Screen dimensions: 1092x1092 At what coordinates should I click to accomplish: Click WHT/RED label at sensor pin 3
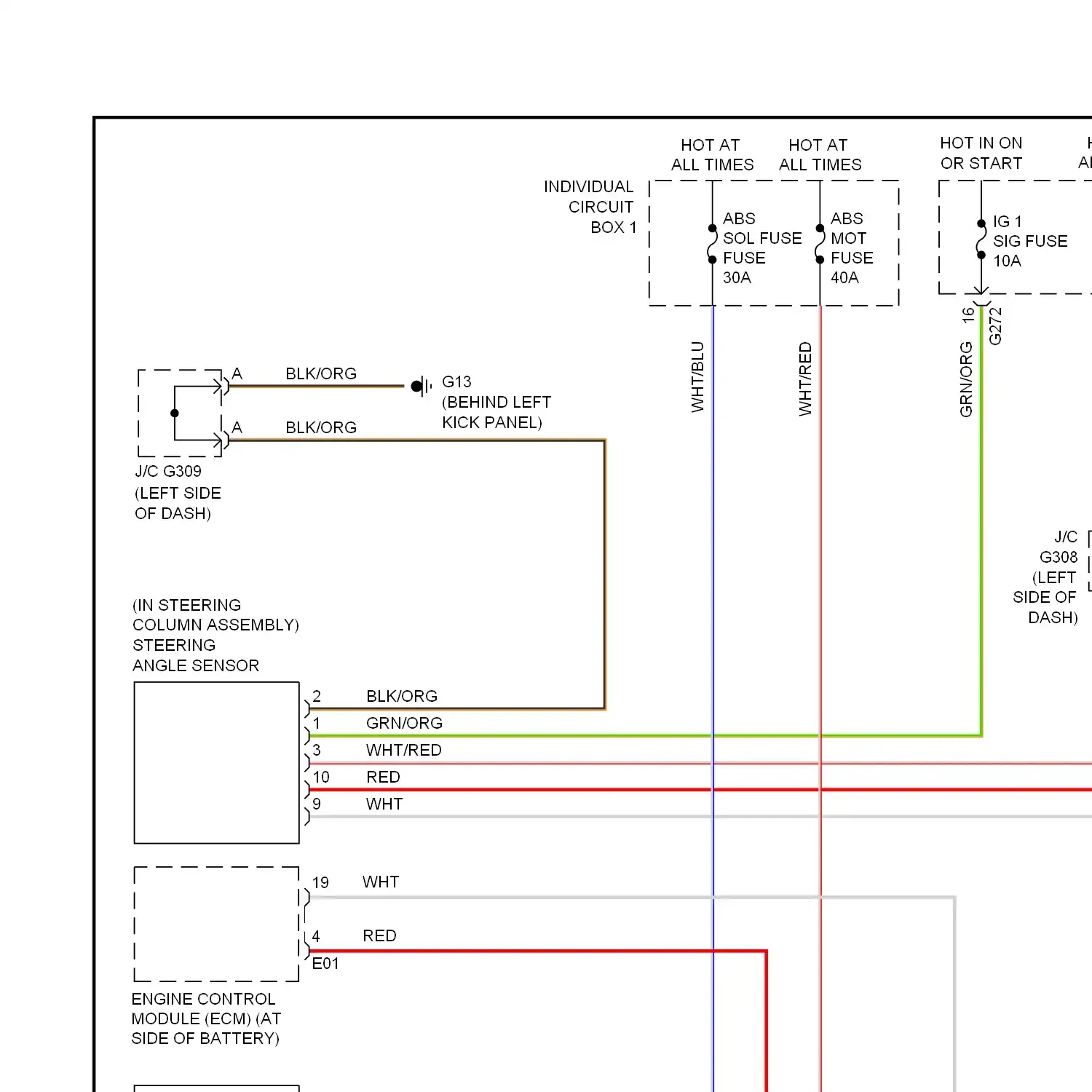(x=404, y=751)
